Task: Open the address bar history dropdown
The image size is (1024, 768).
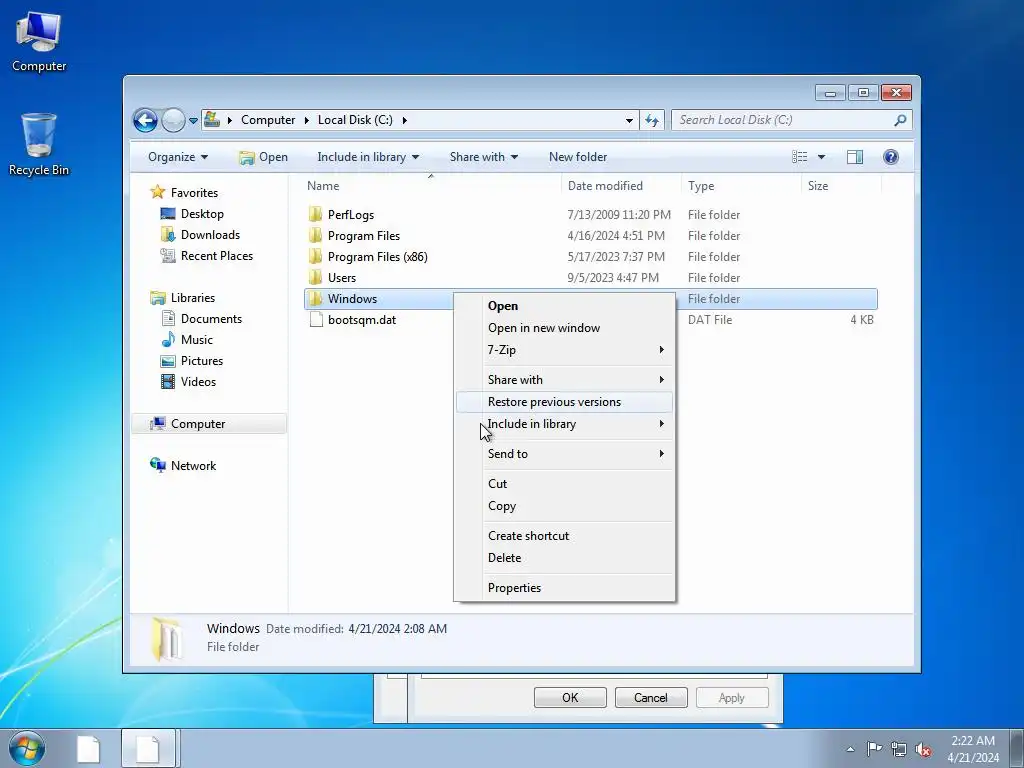Action: click(629, 120)
